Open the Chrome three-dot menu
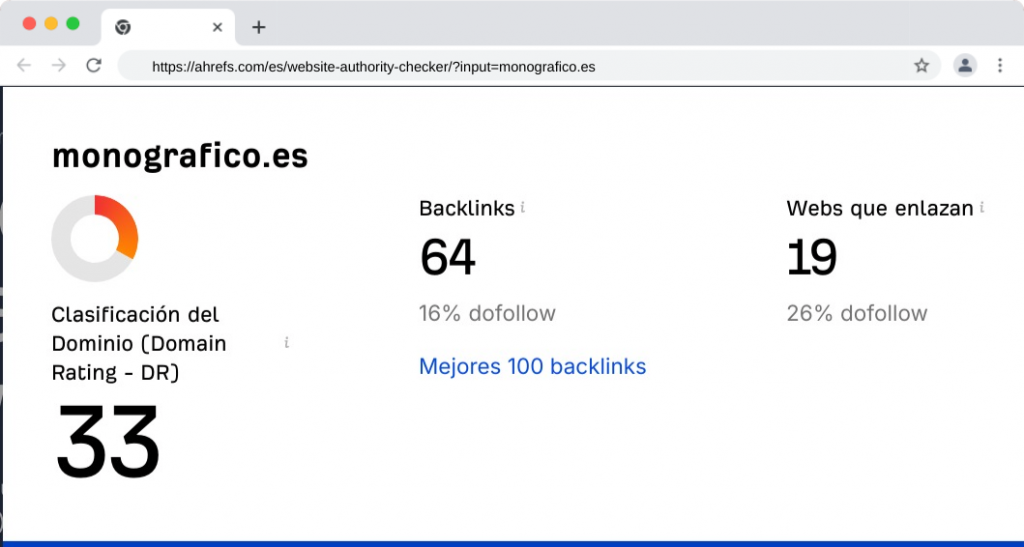Image resolution: width=1024 pixels, height=547 pixels. [1000, 65]
